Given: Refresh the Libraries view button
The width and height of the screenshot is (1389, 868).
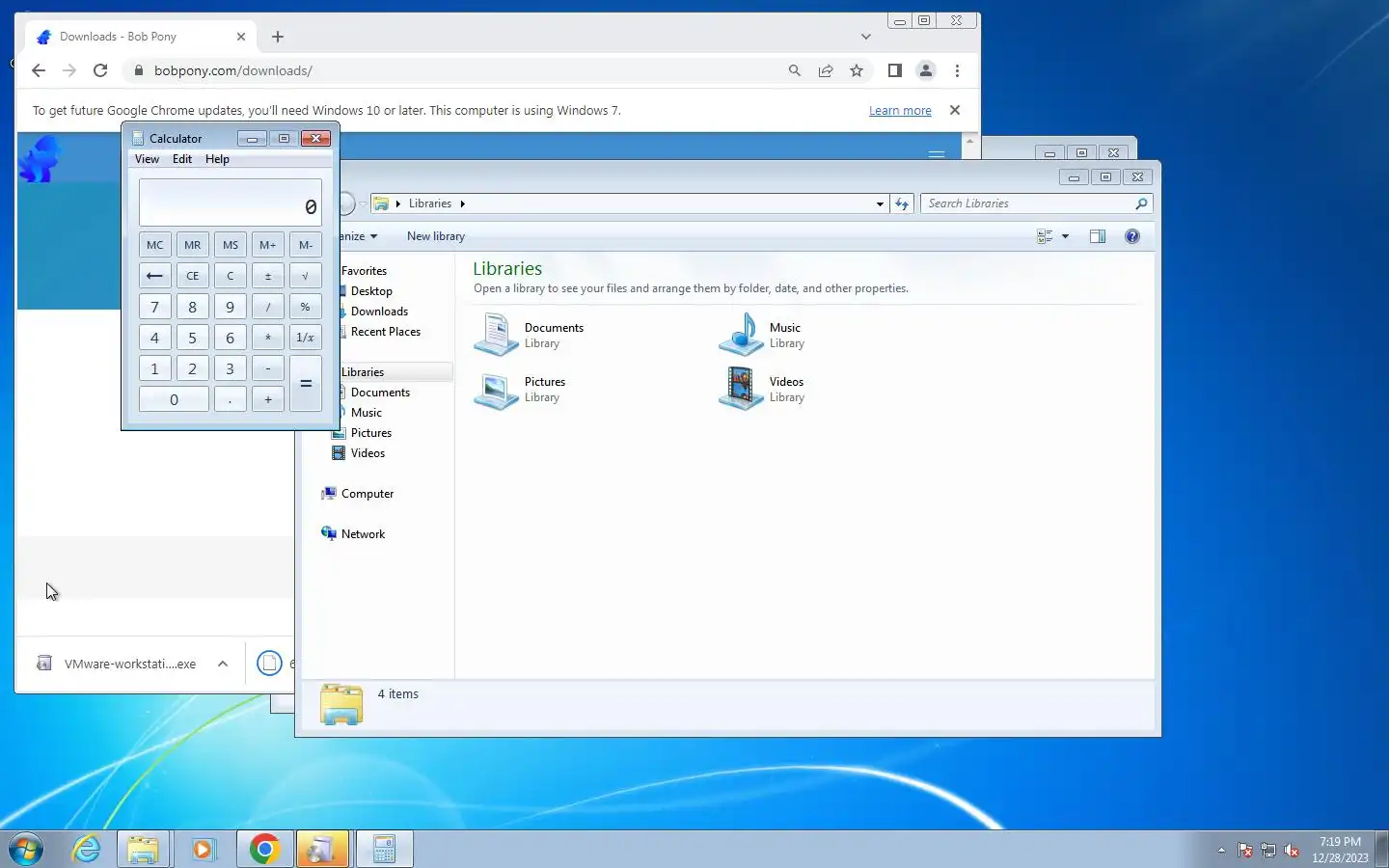Looking at the screenshot, I should (902, 203).
